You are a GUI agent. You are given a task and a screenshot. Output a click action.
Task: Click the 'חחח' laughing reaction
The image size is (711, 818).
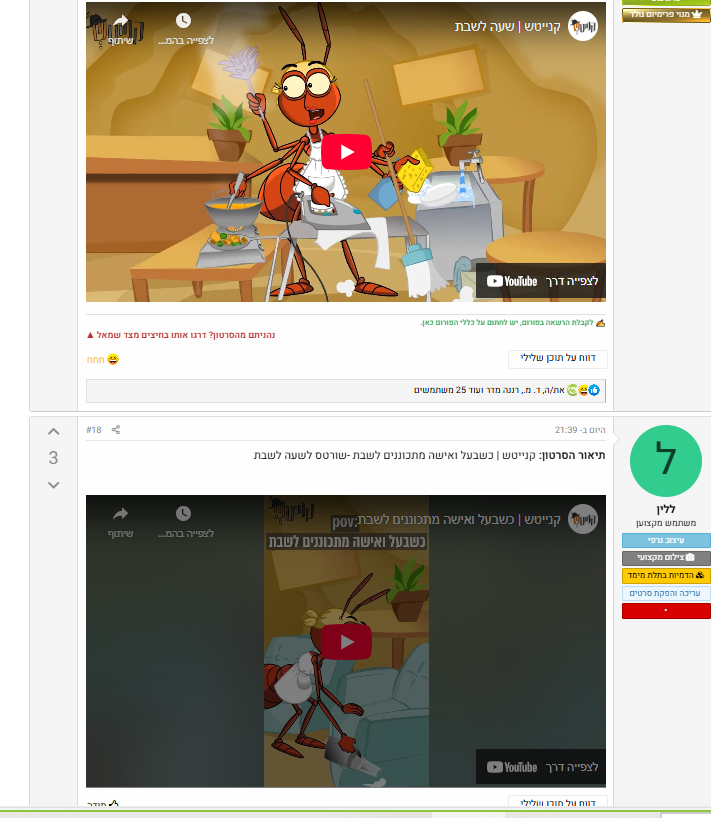coord(103,359)
